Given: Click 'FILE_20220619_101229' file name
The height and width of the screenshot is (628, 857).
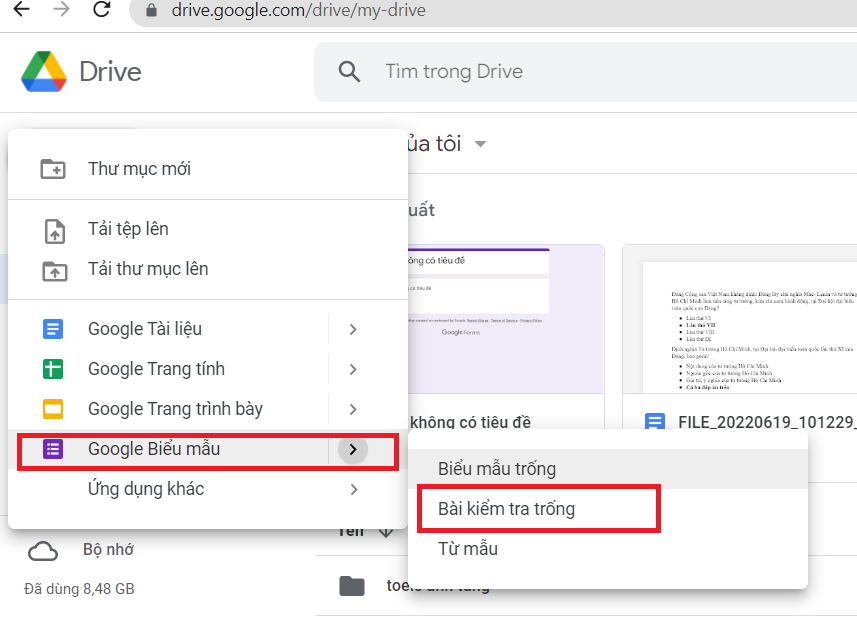Looking at the screenshot, I should click(x=767, y=422).
